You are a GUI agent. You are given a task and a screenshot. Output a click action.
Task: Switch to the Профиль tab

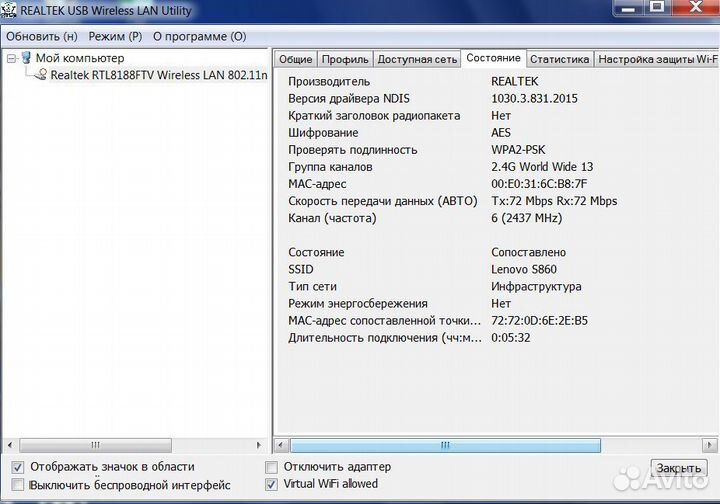(345, 59)
